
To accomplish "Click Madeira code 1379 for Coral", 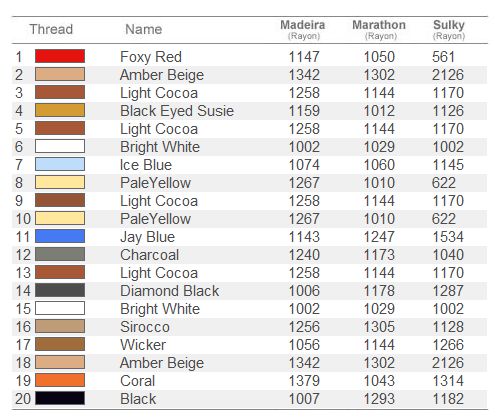I will coord(304,381).
